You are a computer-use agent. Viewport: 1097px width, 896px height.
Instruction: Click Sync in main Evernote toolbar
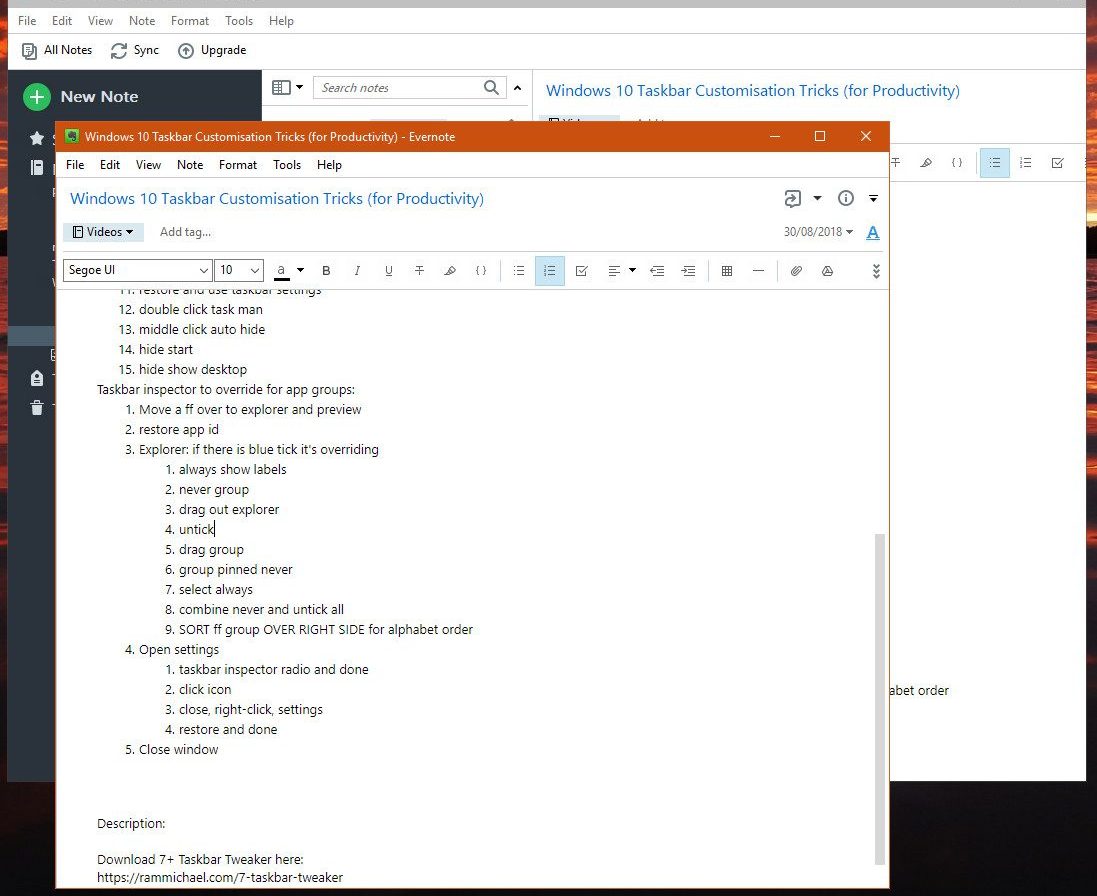pyautogui.click(x=135, y=50)
